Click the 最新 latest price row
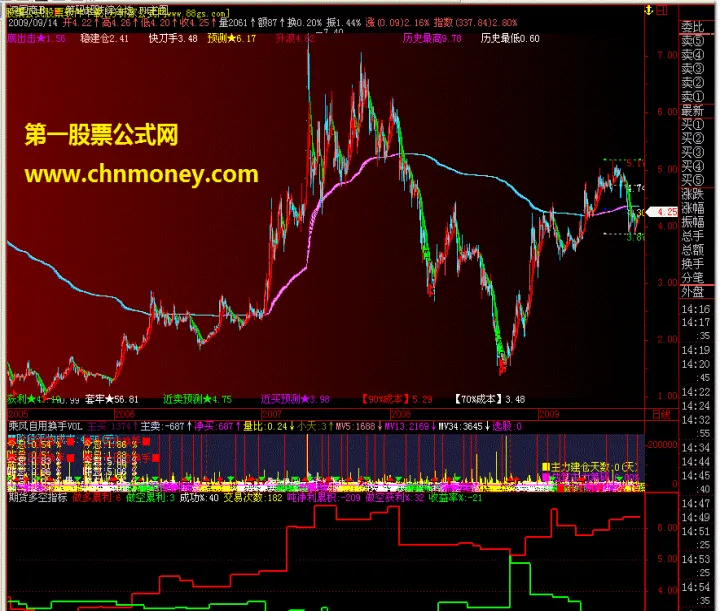Image resolution: width=720 pixels, height=611 pixels. pyautogui.click(x=693, y=111)
